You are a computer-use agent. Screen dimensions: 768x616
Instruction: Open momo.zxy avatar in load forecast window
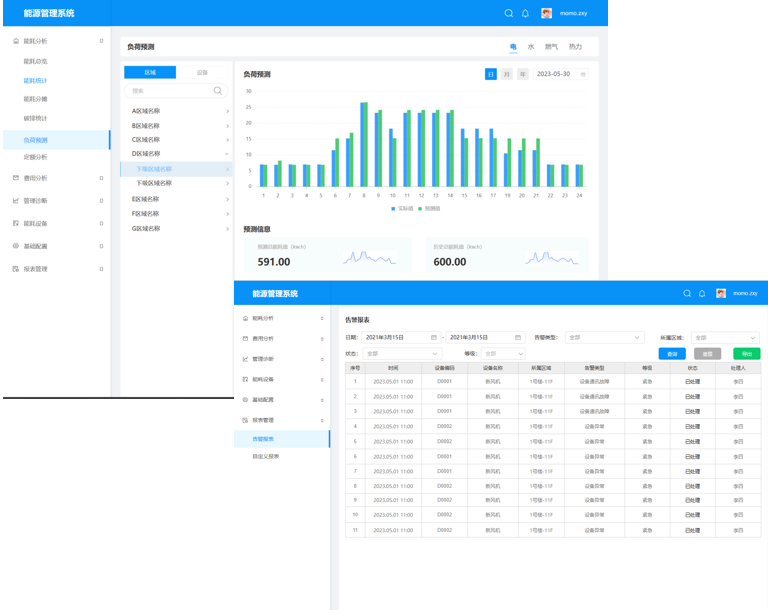point(547,13)
